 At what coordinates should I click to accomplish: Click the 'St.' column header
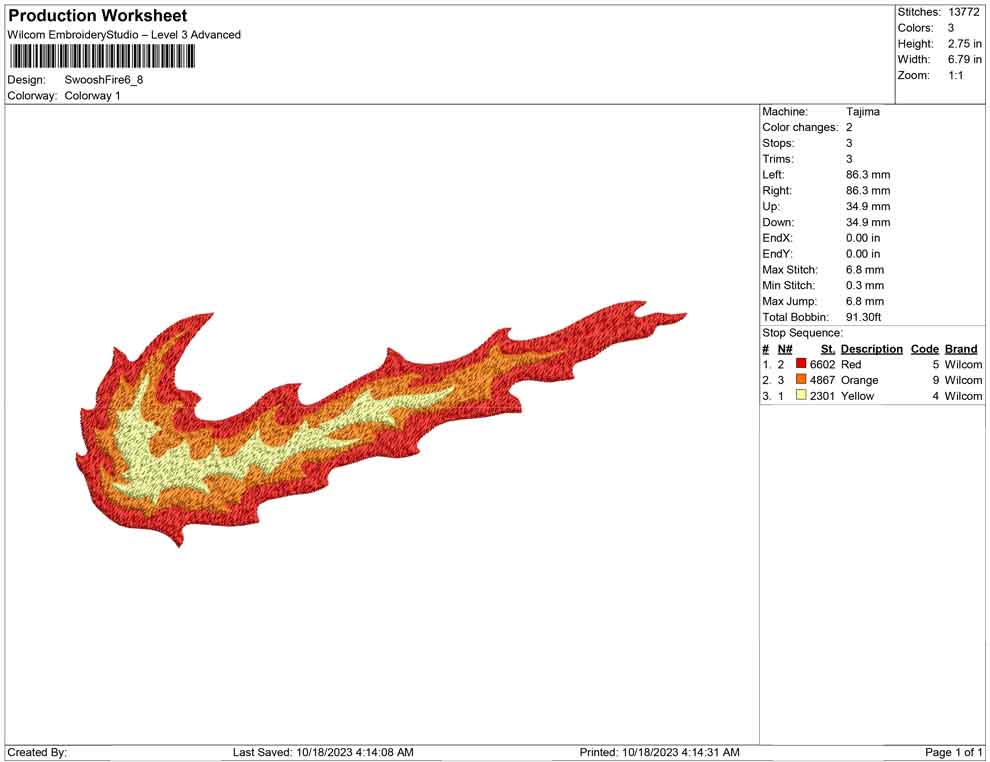[828, 349]
